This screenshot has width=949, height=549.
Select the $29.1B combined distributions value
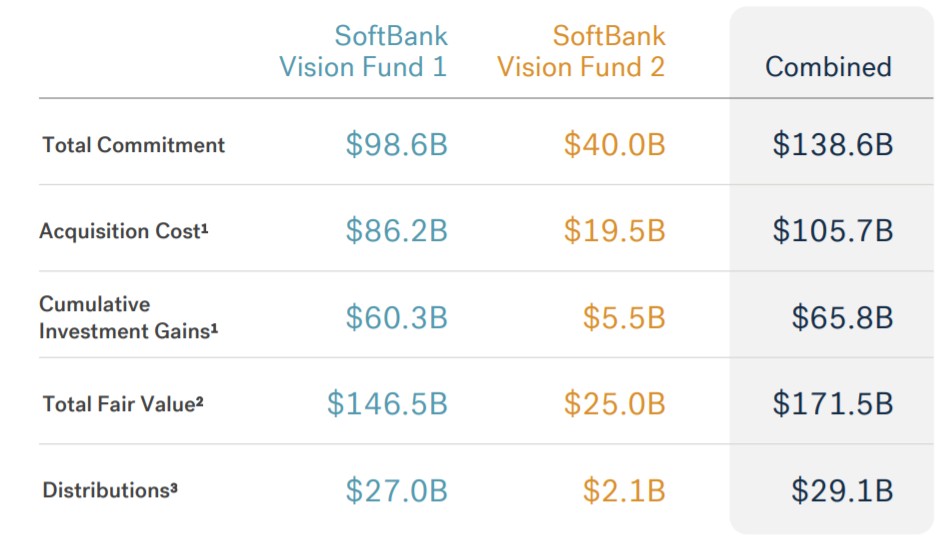coord(842,491)
